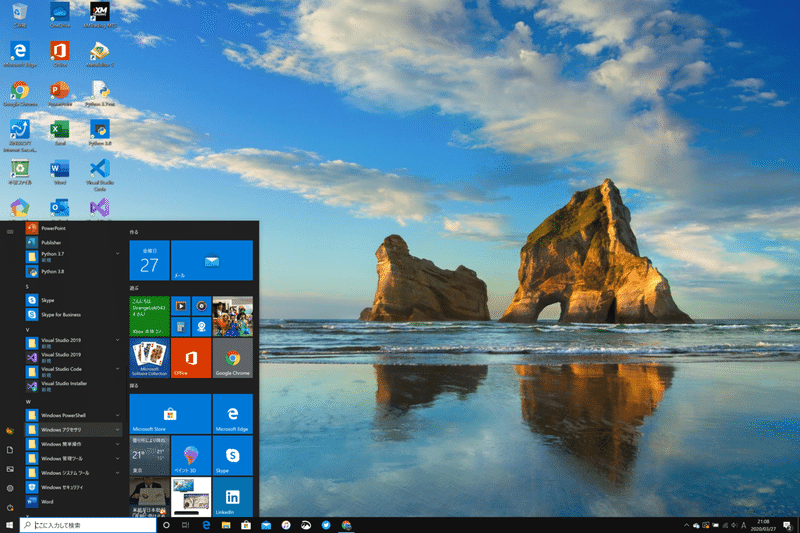The height and width of the screenshot is (533, 800).
Task: Open the OneDrive desktop shortcut
Action: coord(60,14)
